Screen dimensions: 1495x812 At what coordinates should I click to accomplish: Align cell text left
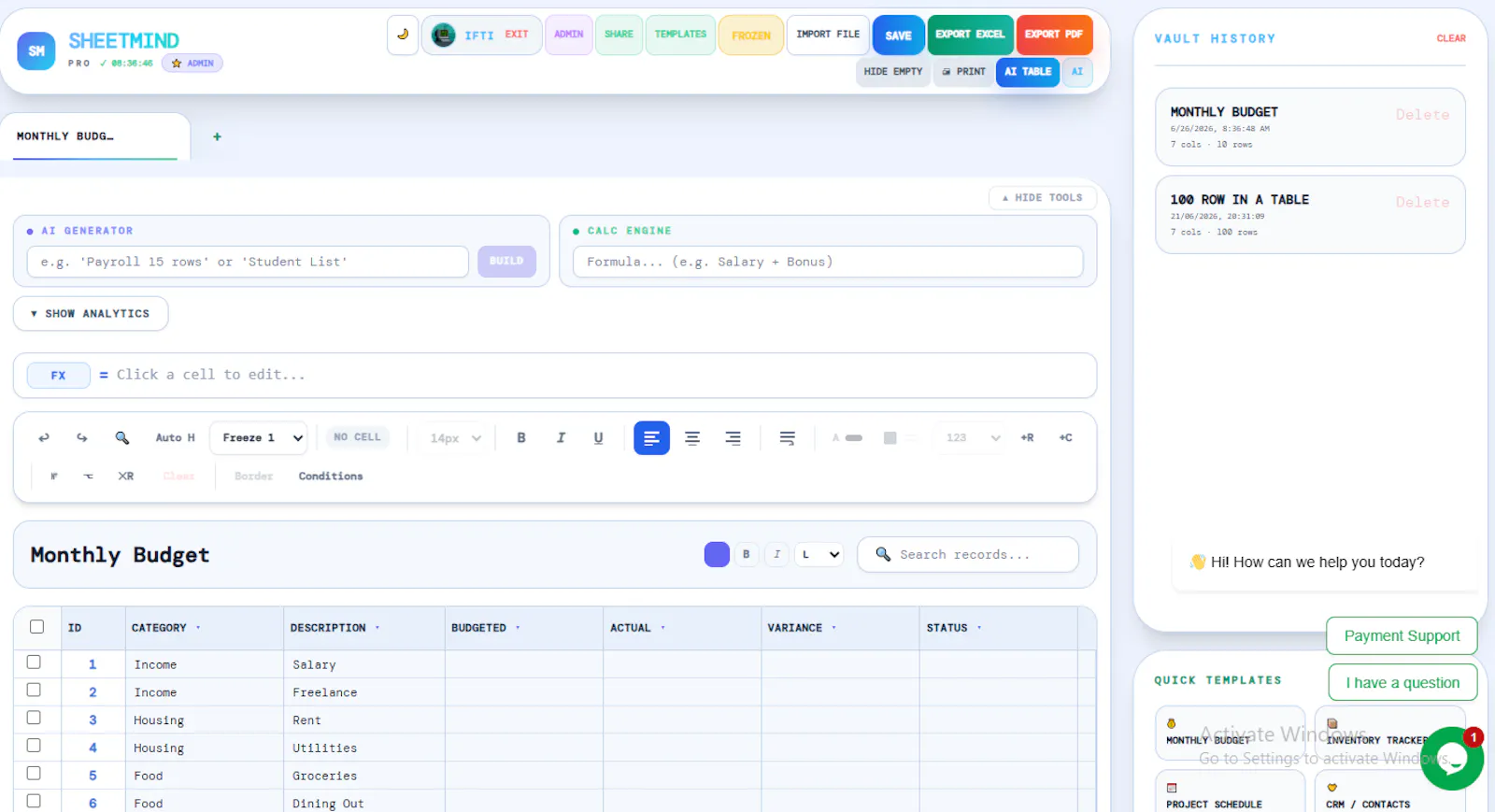651,437
